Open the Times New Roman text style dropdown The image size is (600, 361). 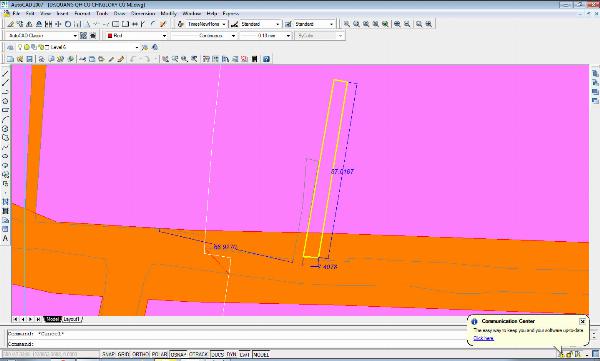[x=206, y=24]
